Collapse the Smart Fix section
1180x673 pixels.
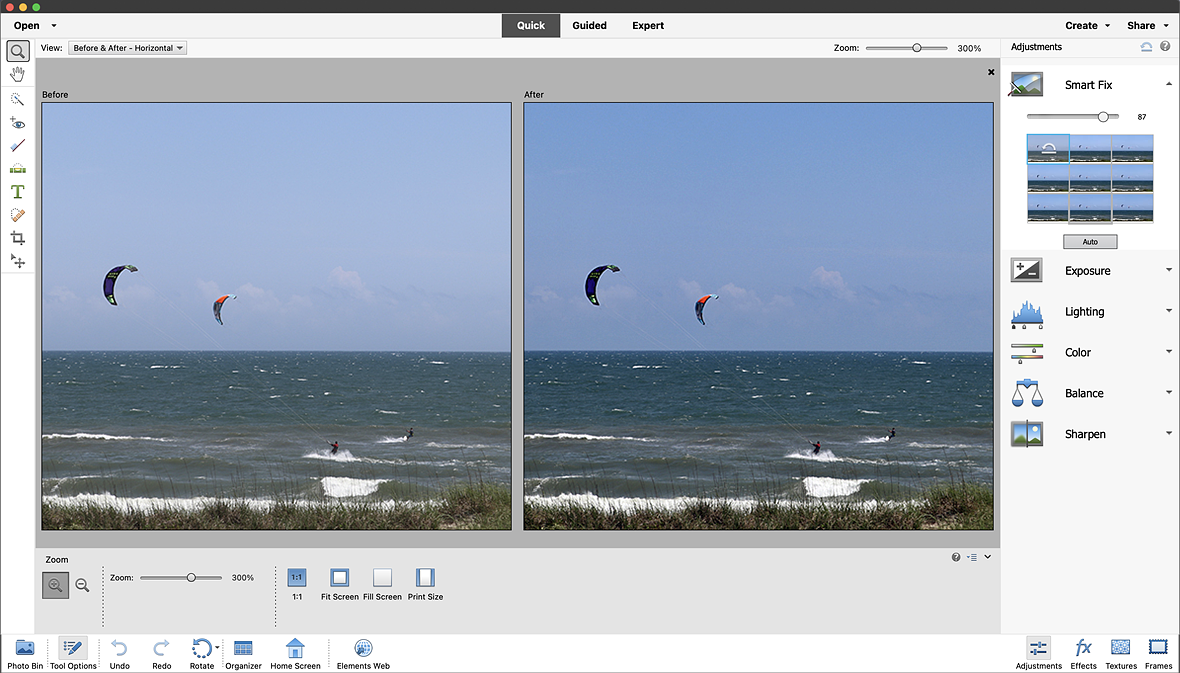(1169, 84)
